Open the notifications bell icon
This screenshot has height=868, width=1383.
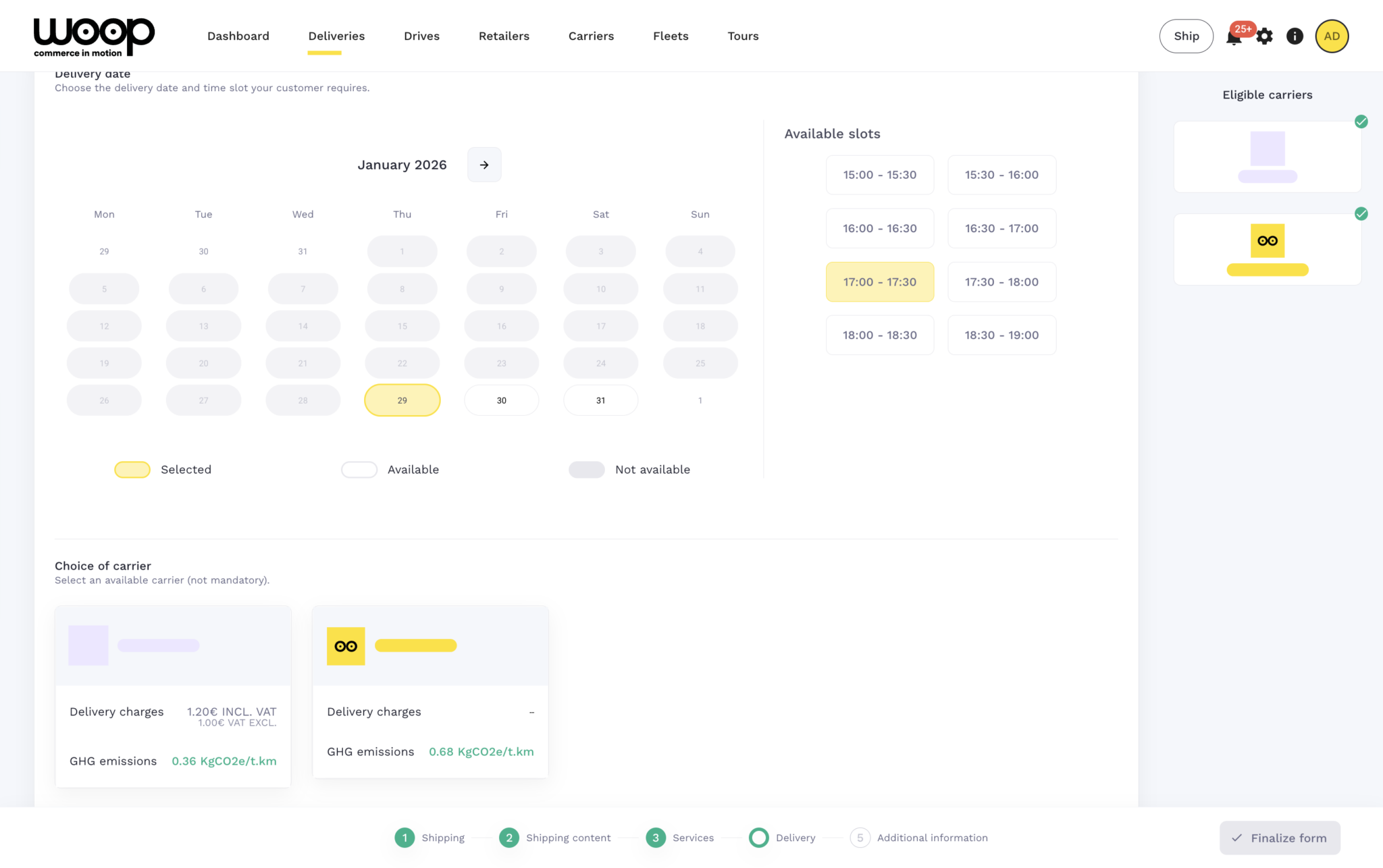1233,38
